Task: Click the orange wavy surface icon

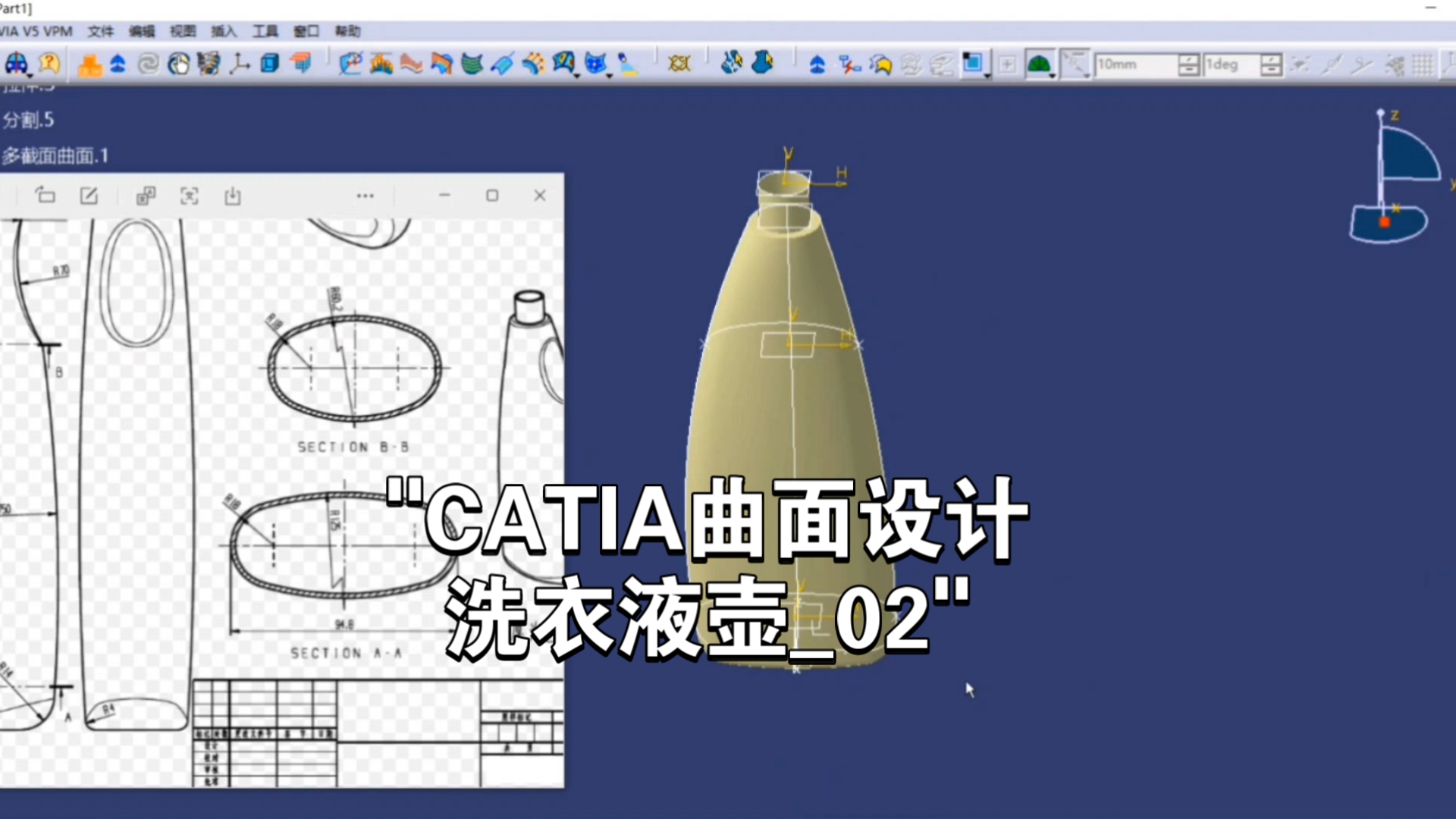Action: click(412, 64)
